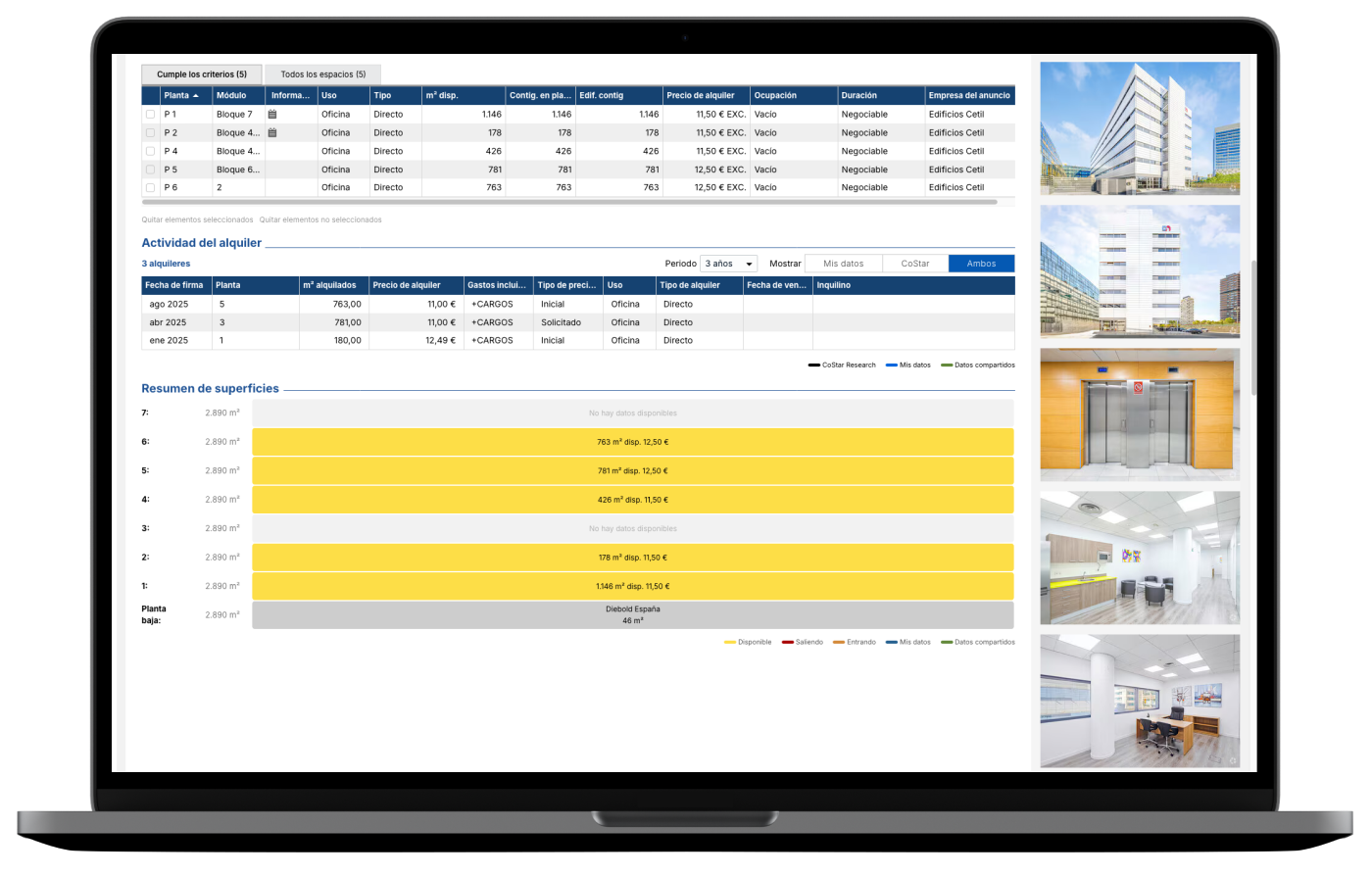Click the yellow Disponible legend marker

730,643
